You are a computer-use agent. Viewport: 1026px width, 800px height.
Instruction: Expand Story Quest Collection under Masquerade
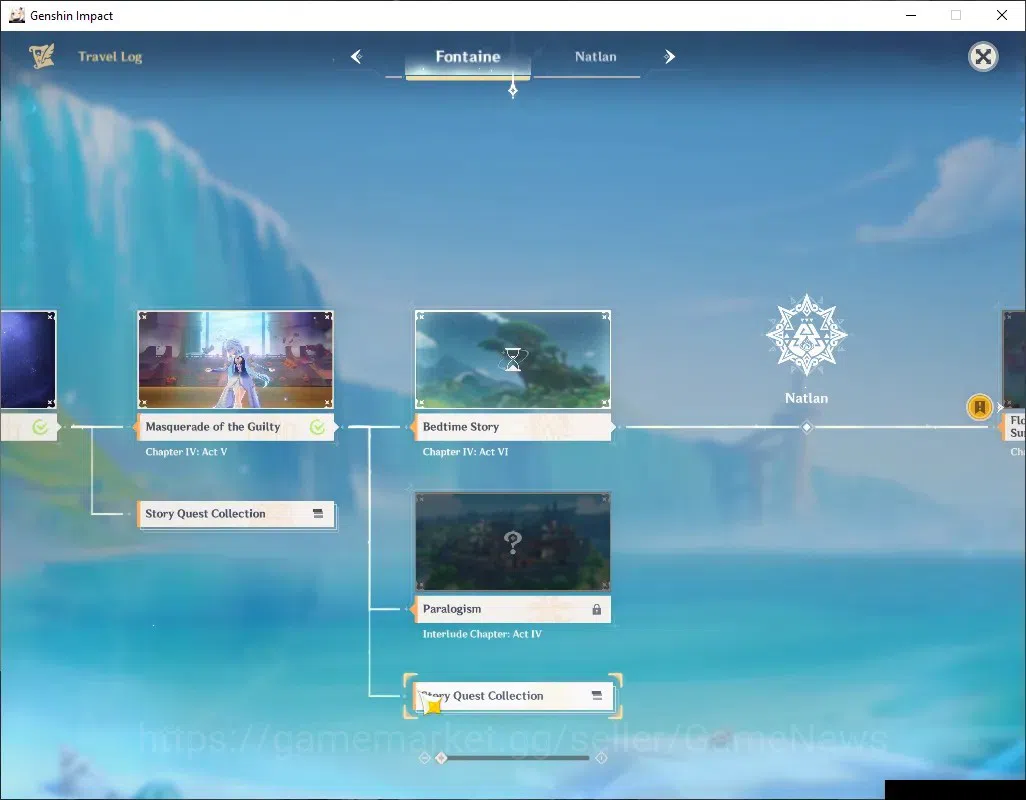point(236,514)
